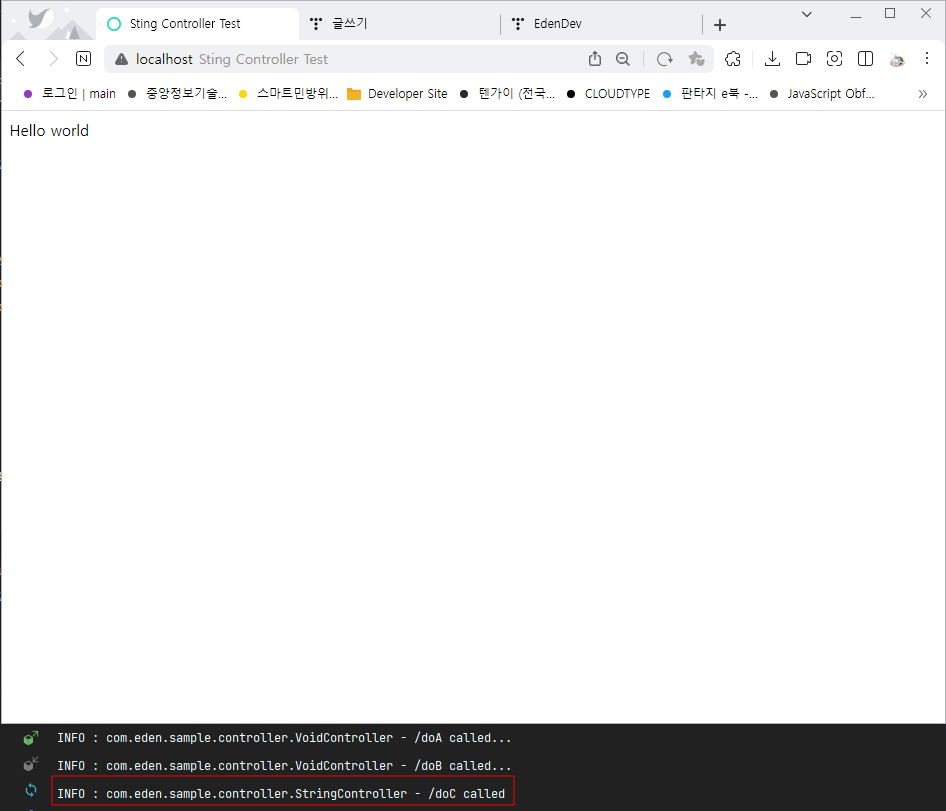Open the 판타지 e북 bookmark
This screenshot has height=811, width=946.
[x=710, y=94]
